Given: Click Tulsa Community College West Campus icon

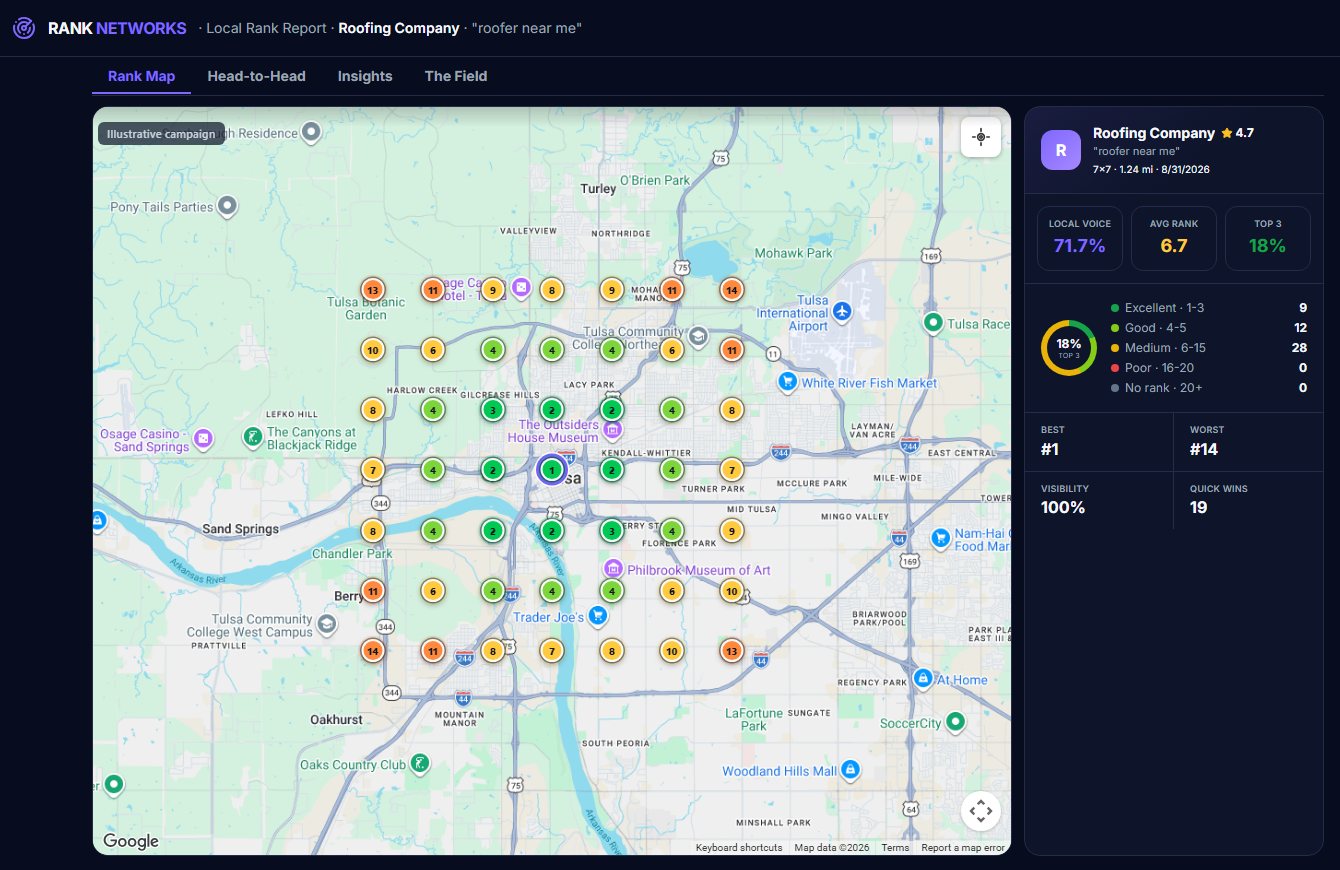Looking at the screenshot, I should click(327, 625).
